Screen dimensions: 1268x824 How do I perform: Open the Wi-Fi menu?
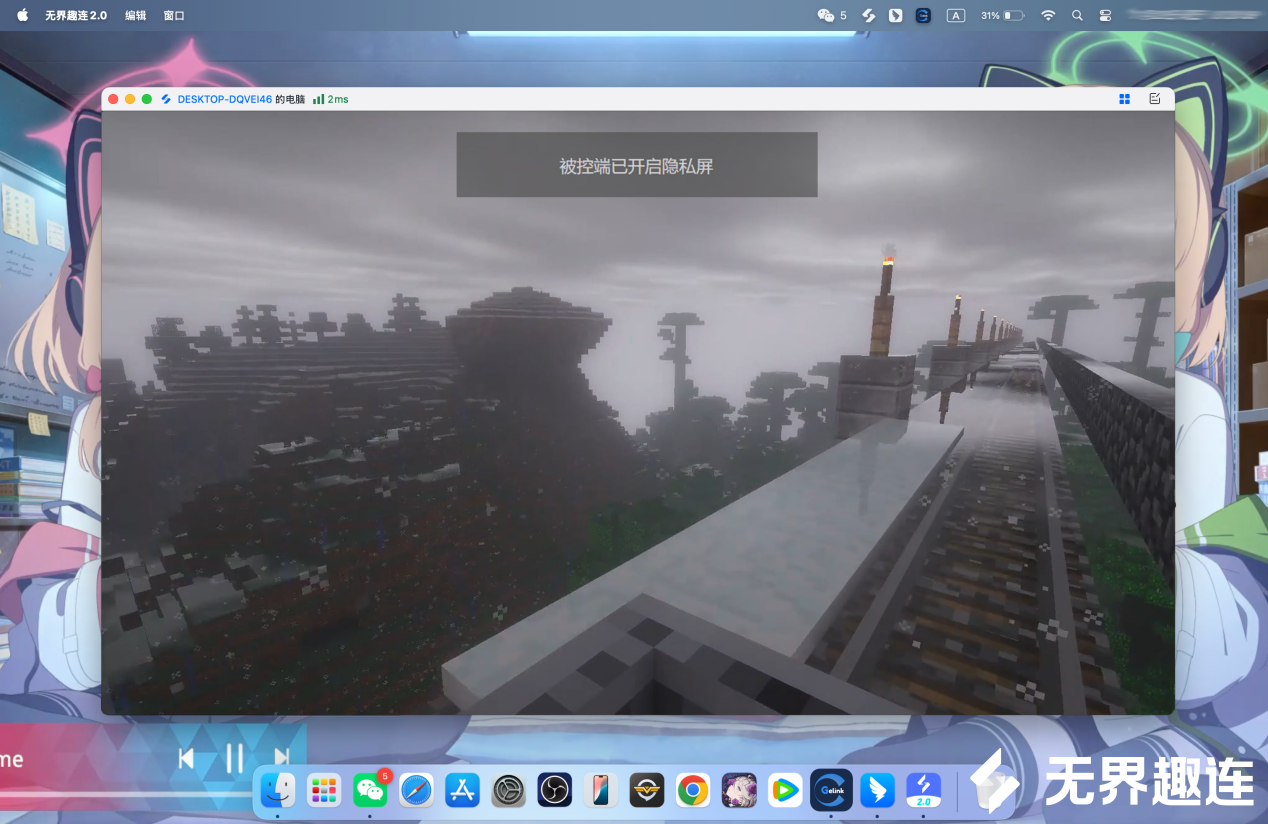tap(1048, 16)
